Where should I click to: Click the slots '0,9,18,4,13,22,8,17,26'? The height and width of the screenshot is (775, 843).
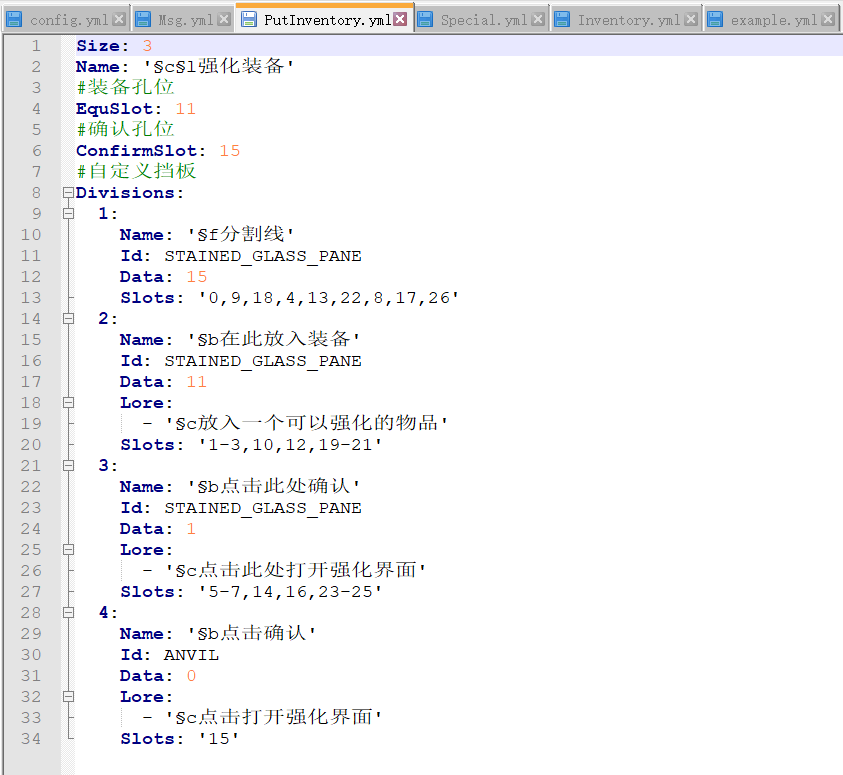(x=328, y=297)
